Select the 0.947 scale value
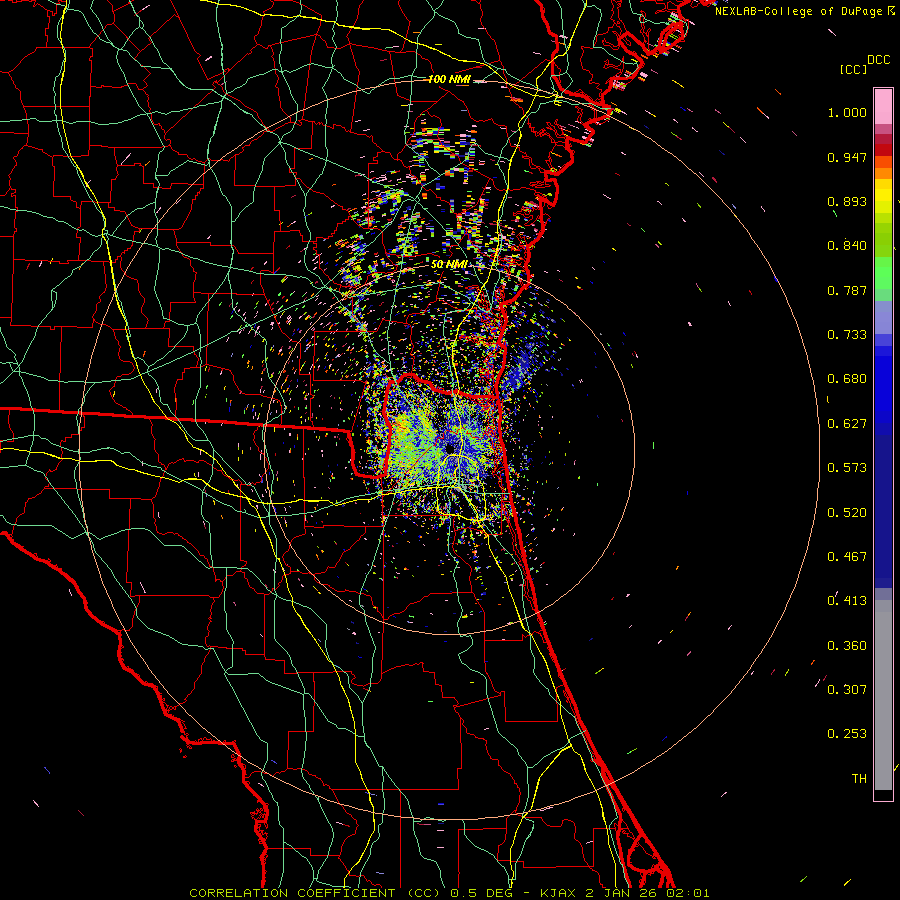This screenshot has height=900, width=900. pyautogui.click(x=847, y=157)
